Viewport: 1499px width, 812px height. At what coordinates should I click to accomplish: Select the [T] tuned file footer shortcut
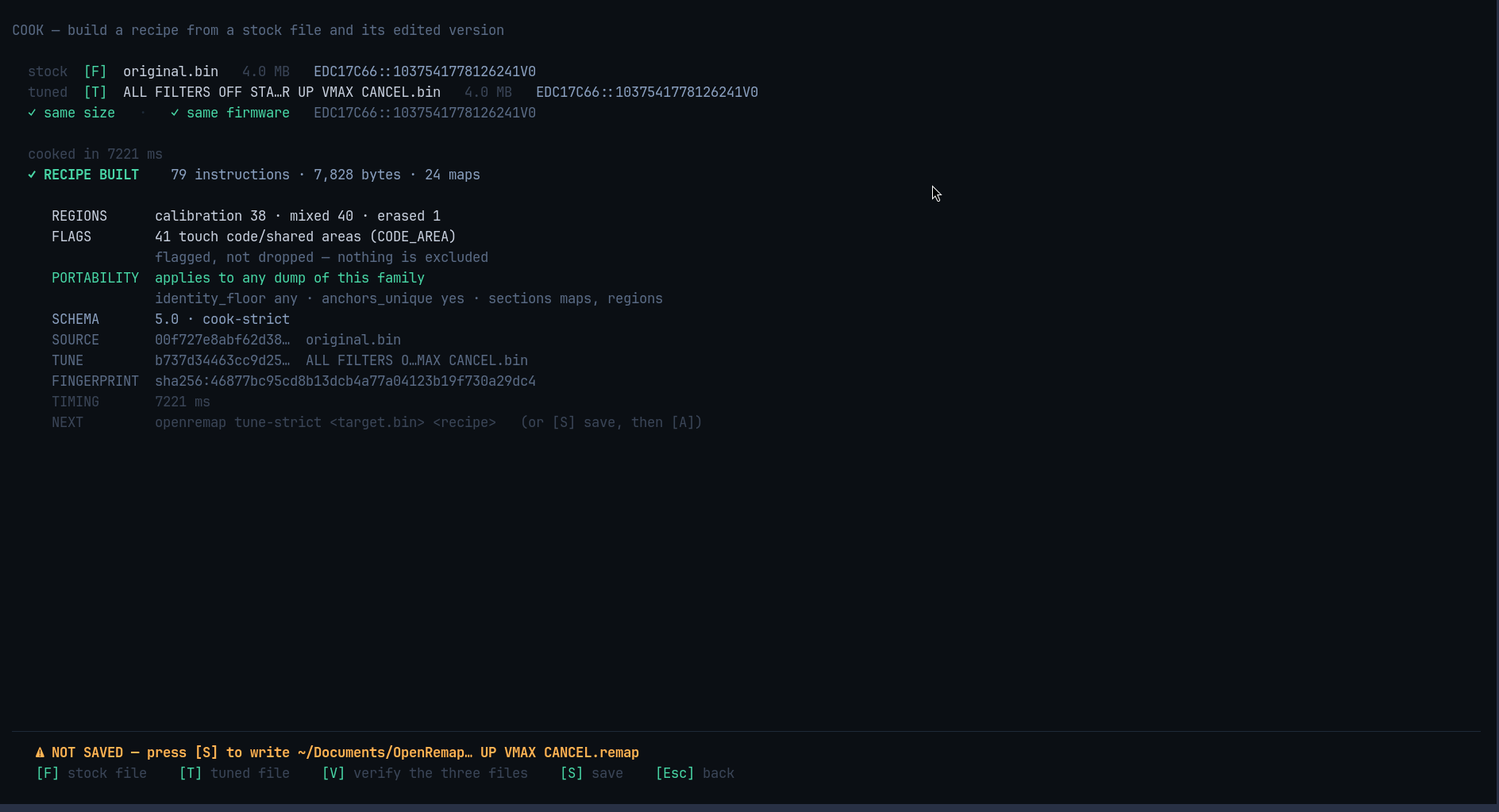coord(234,773)
